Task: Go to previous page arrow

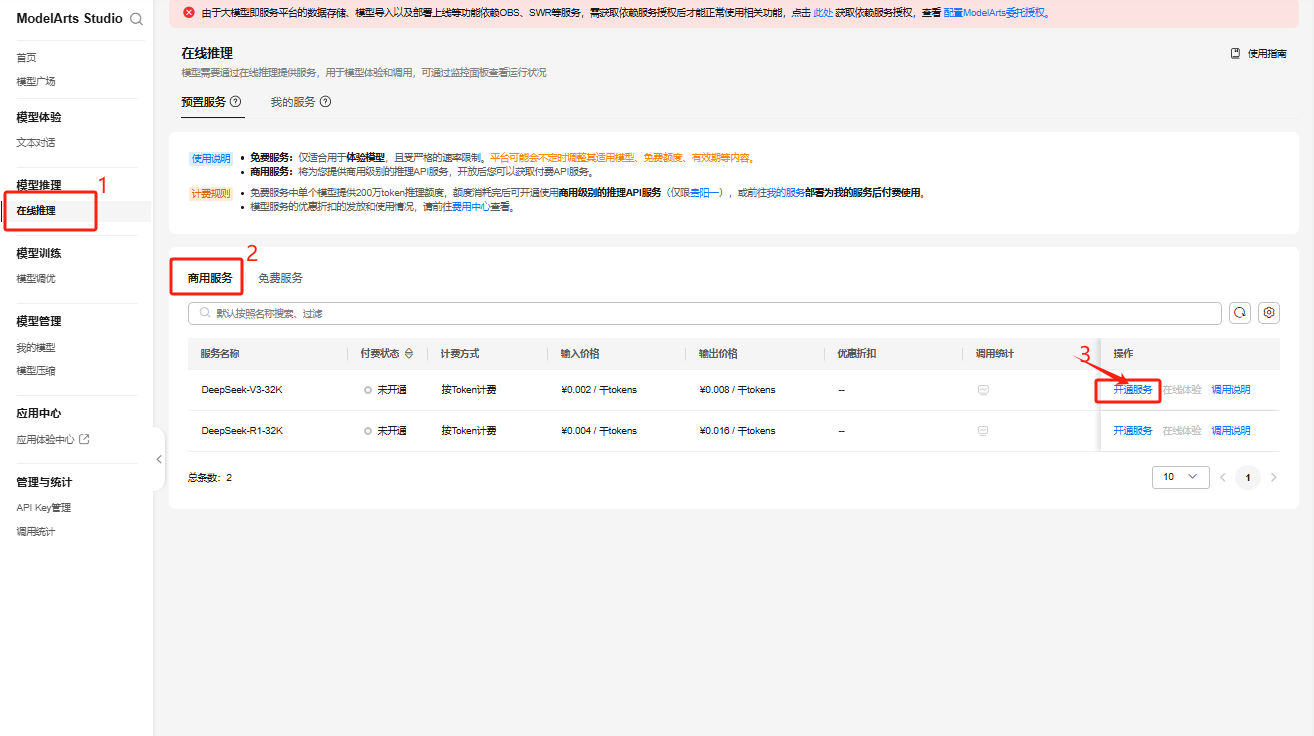Action: click(1222, 478)
